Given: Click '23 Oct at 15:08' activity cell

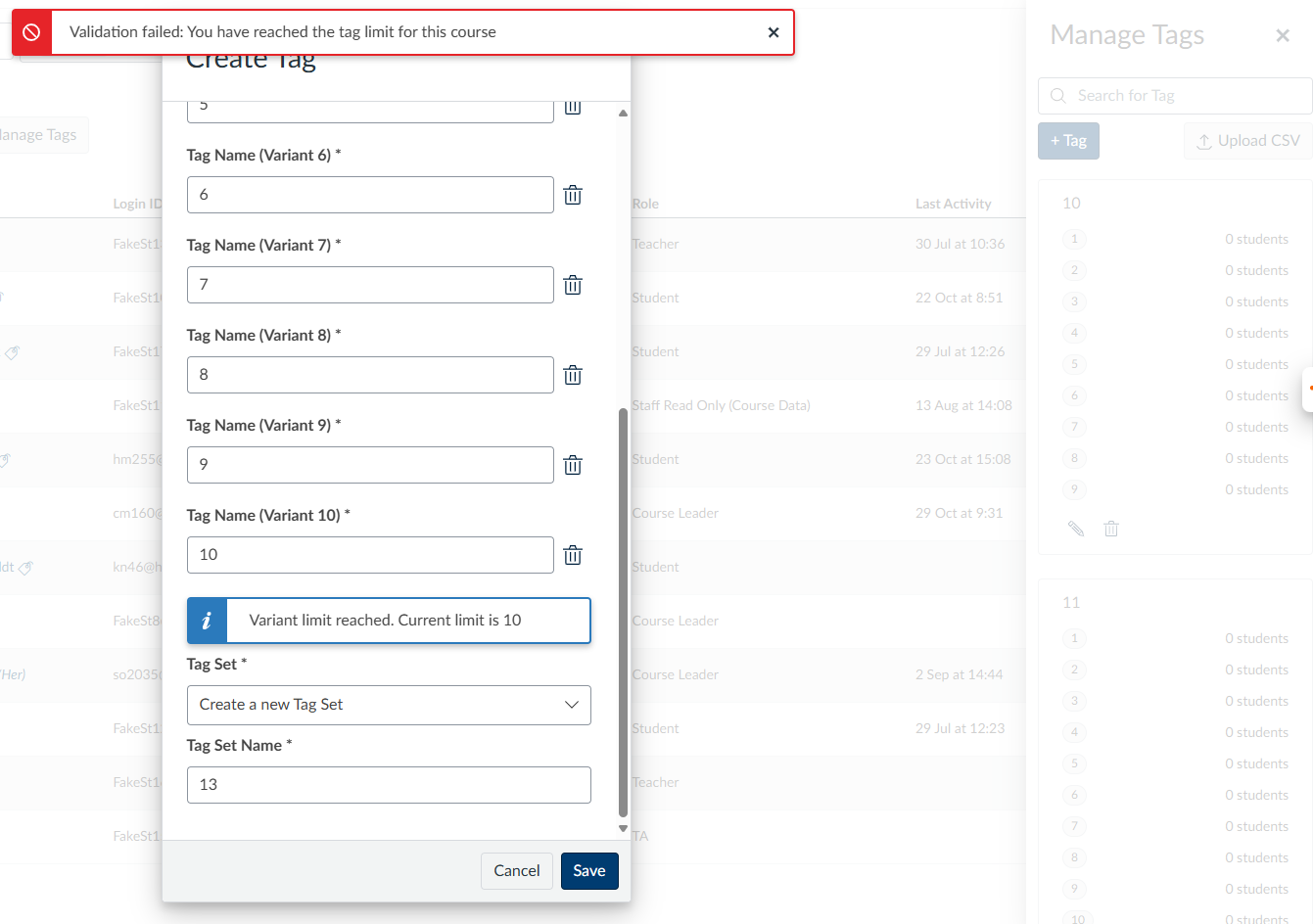Looking at the screenshot, I should coord(962,459).
